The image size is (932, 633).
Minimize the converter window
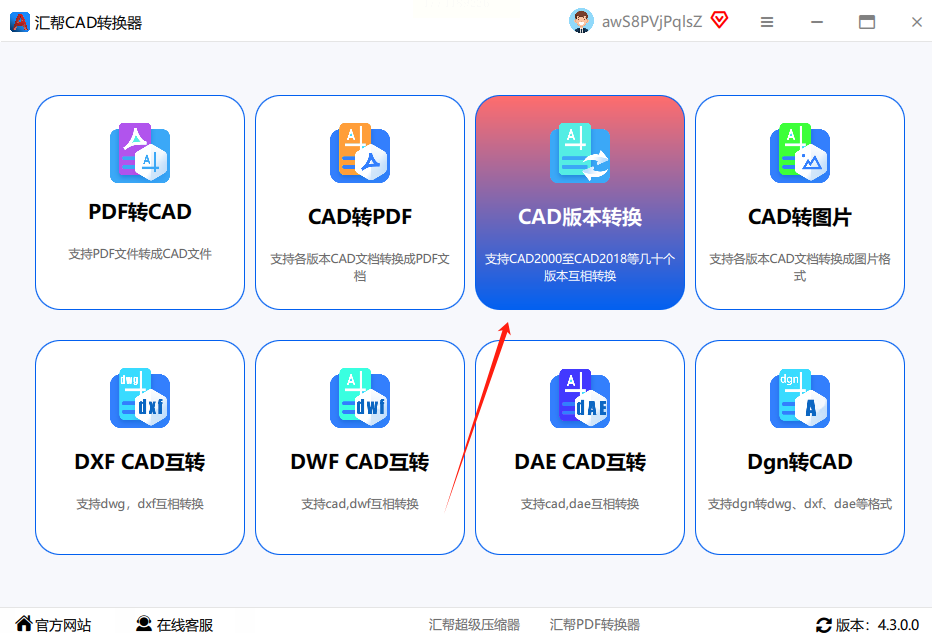[x=817, y=22]
